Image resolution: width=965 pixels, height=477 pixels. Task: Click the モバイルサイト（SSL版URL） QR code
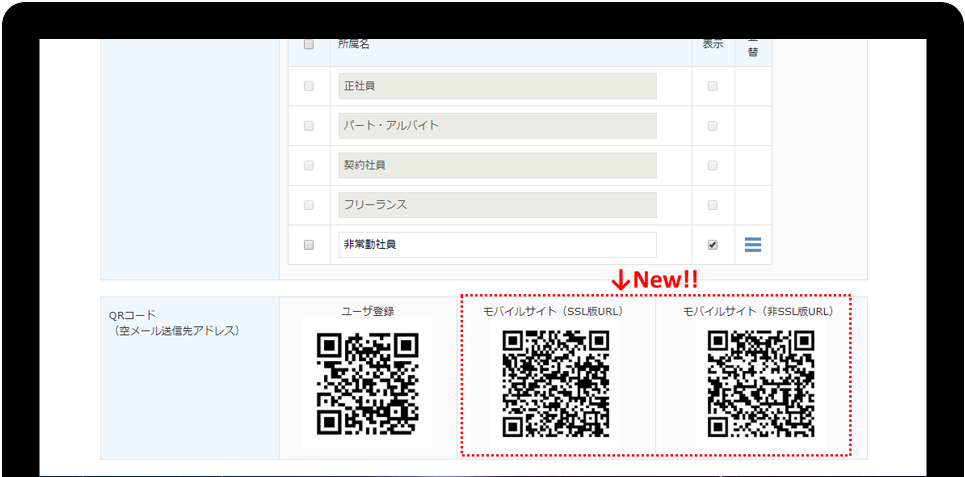556,384
